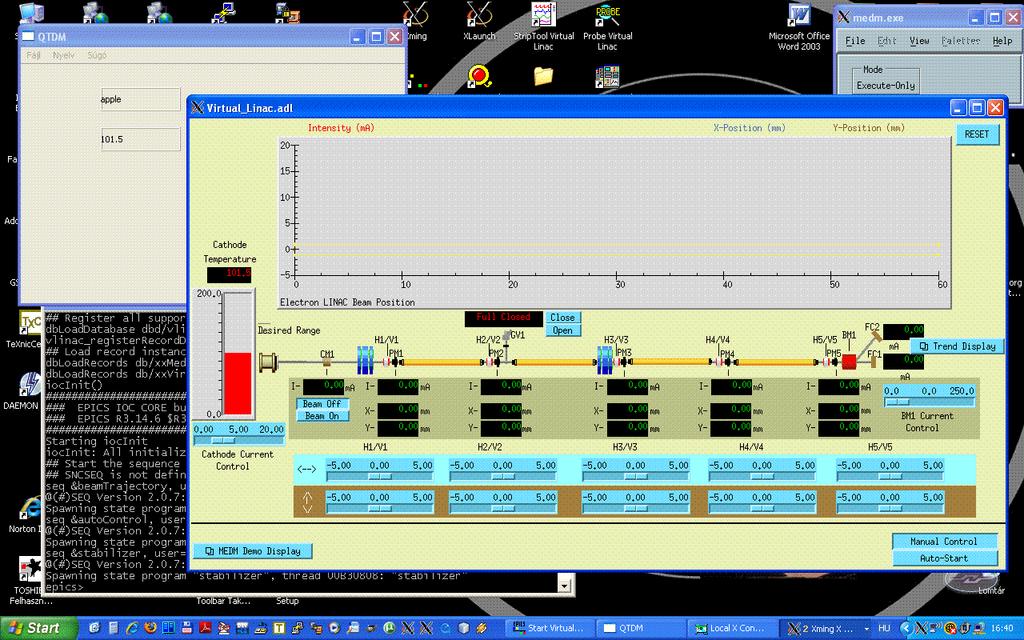Open HU language bar selector
Viewport: 1024px width, 640px height.
884,628
